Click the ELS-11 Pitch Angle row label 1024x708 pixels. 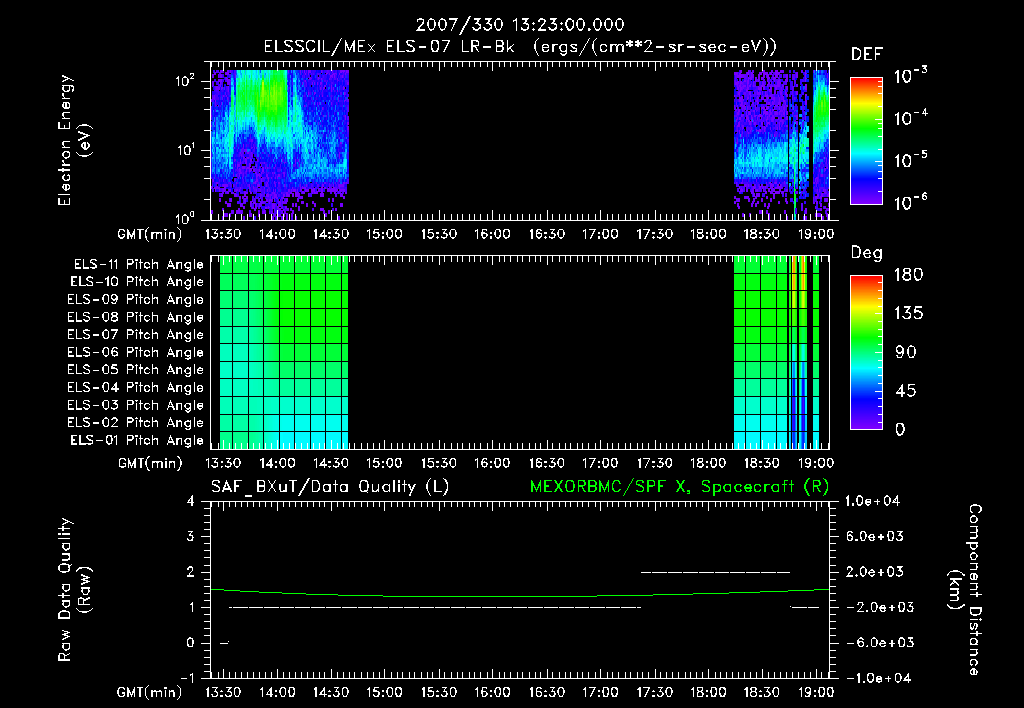pos(138,265)
